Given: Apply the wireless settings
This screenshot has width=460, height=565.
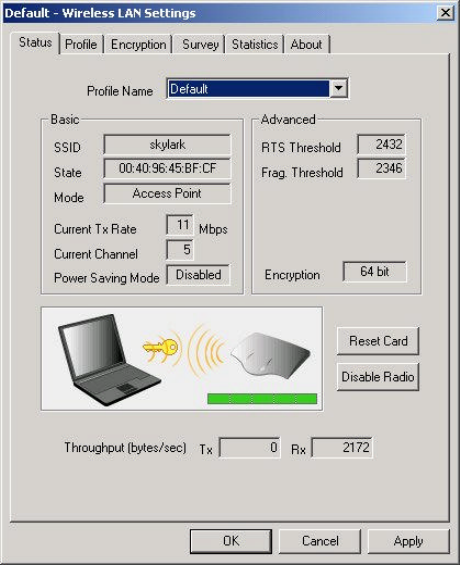Looking at the screenshot, I should [408, 541].
